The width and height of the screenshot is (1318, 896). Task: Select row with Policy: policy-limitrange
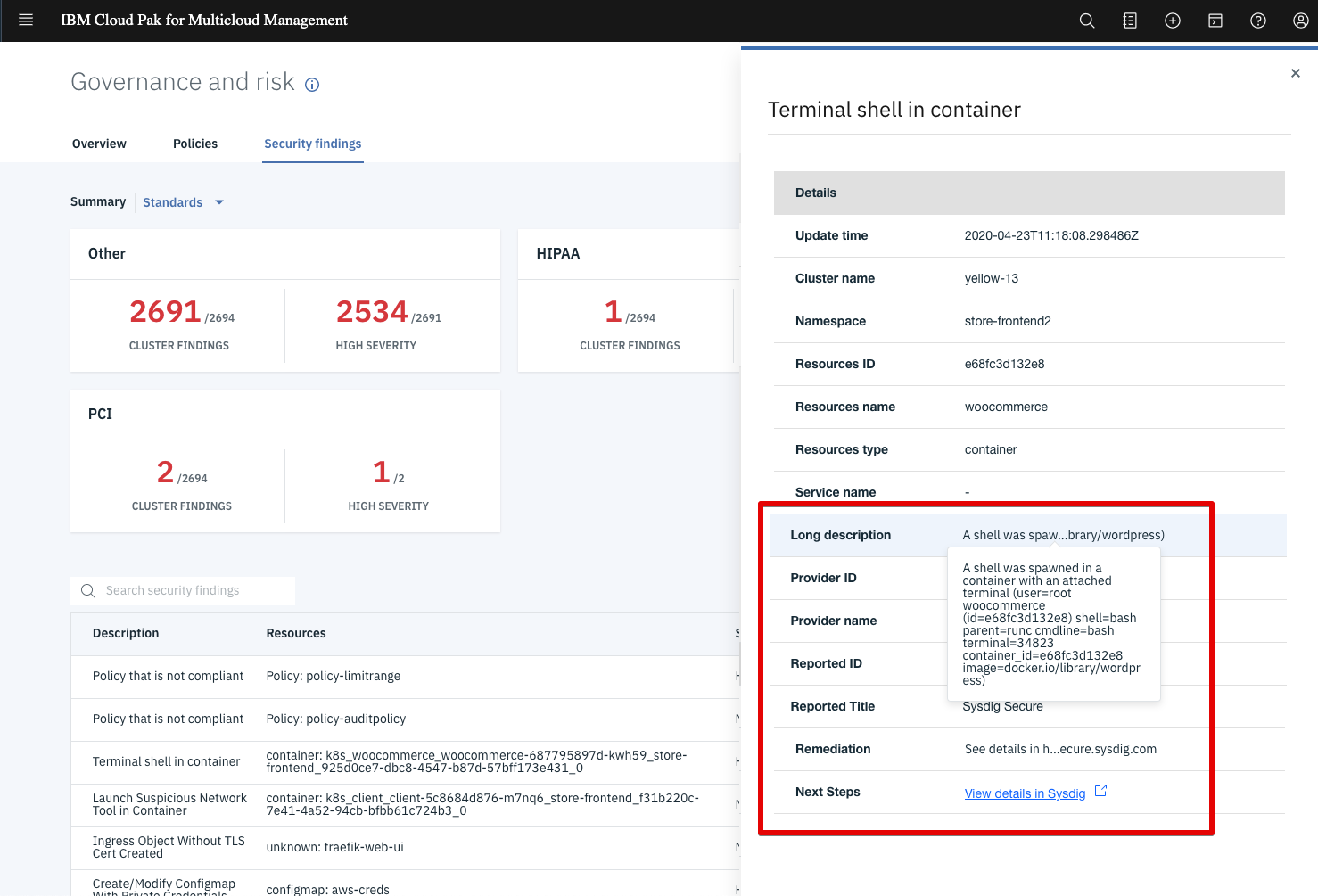click(x=406, y=677)
